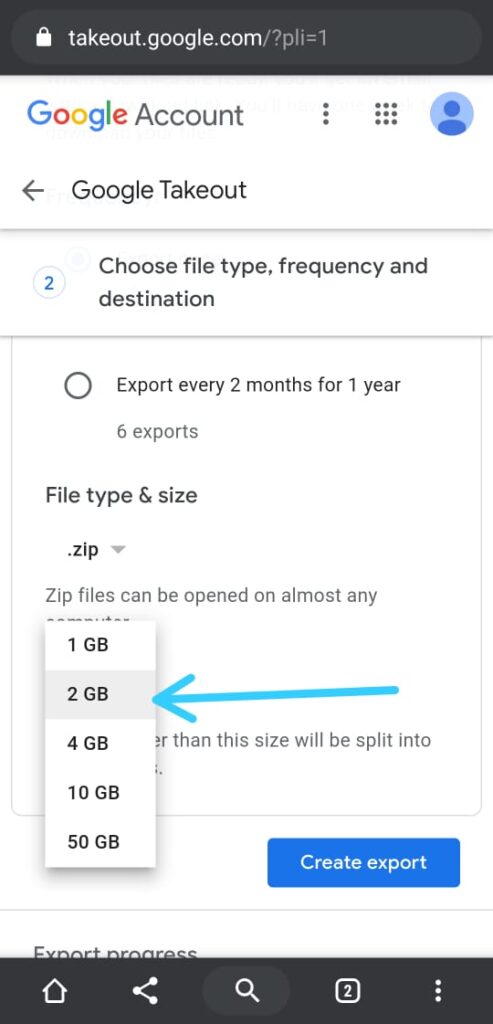Tap the lock icon in address bar
Image resolution: width=493 pixels, height=1024 pixels.
pyautogui.click(x=43, y=38)
